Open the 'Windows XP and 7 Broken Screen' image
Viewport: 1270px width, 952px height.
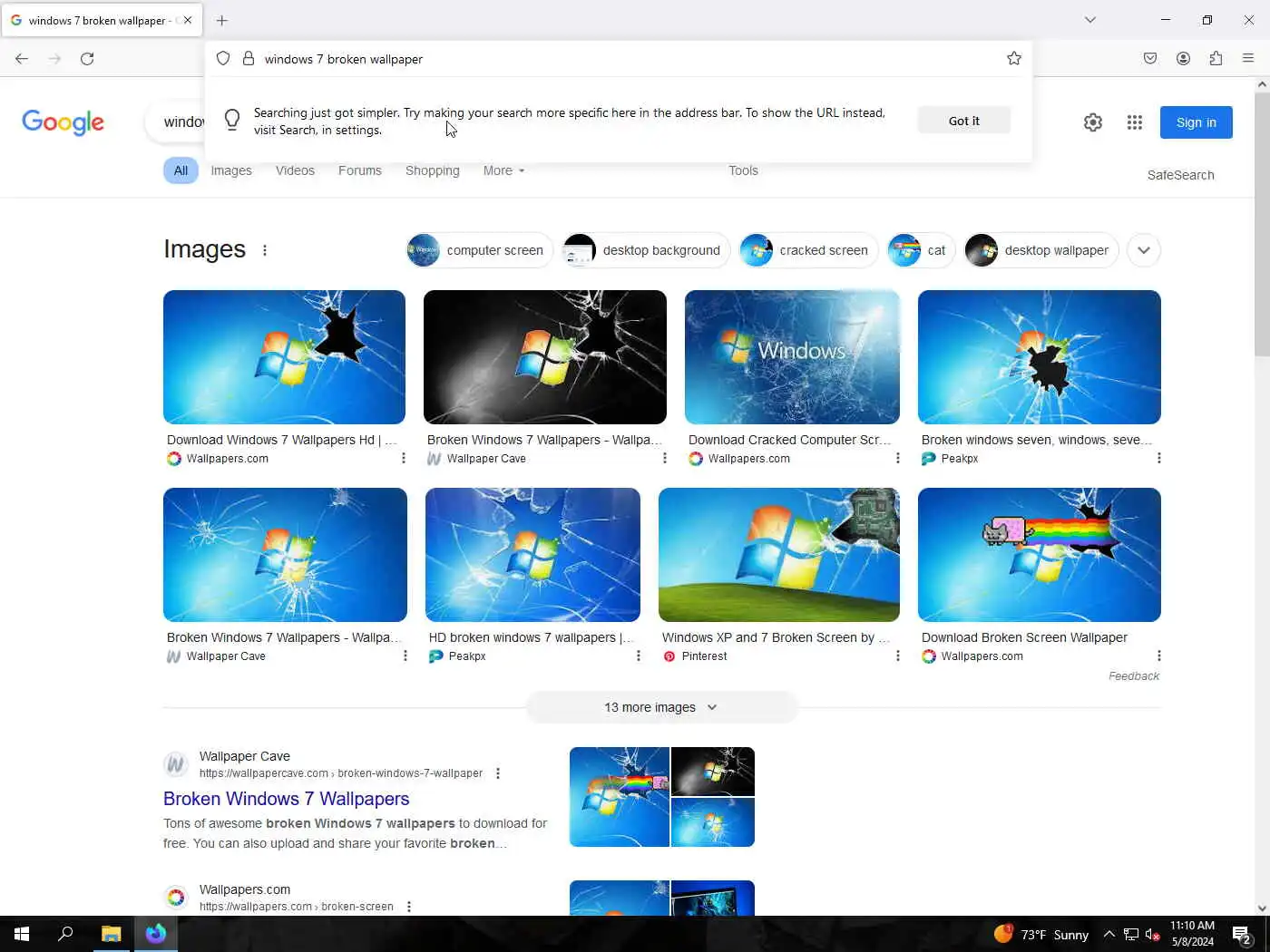pyautogui.click(x=778, y=555)
